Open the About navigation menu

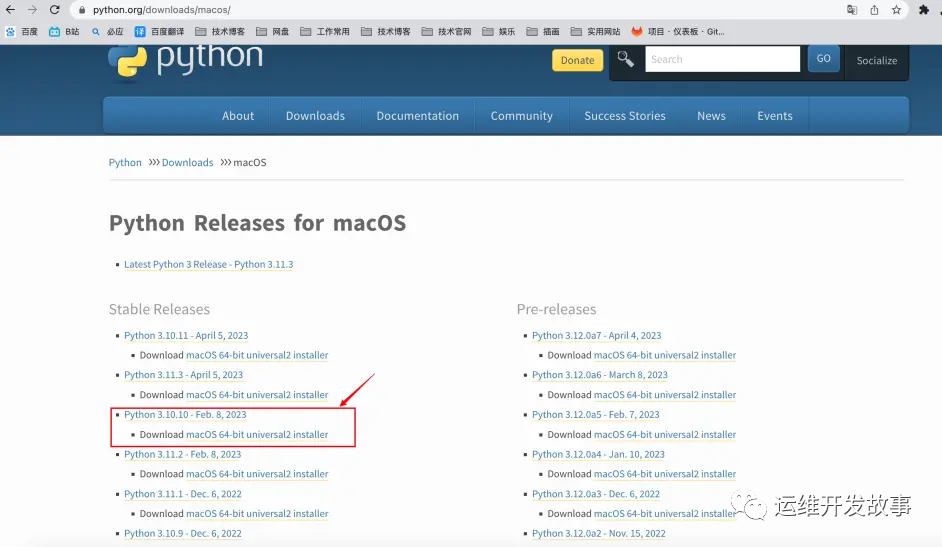(x=238, y=115)
